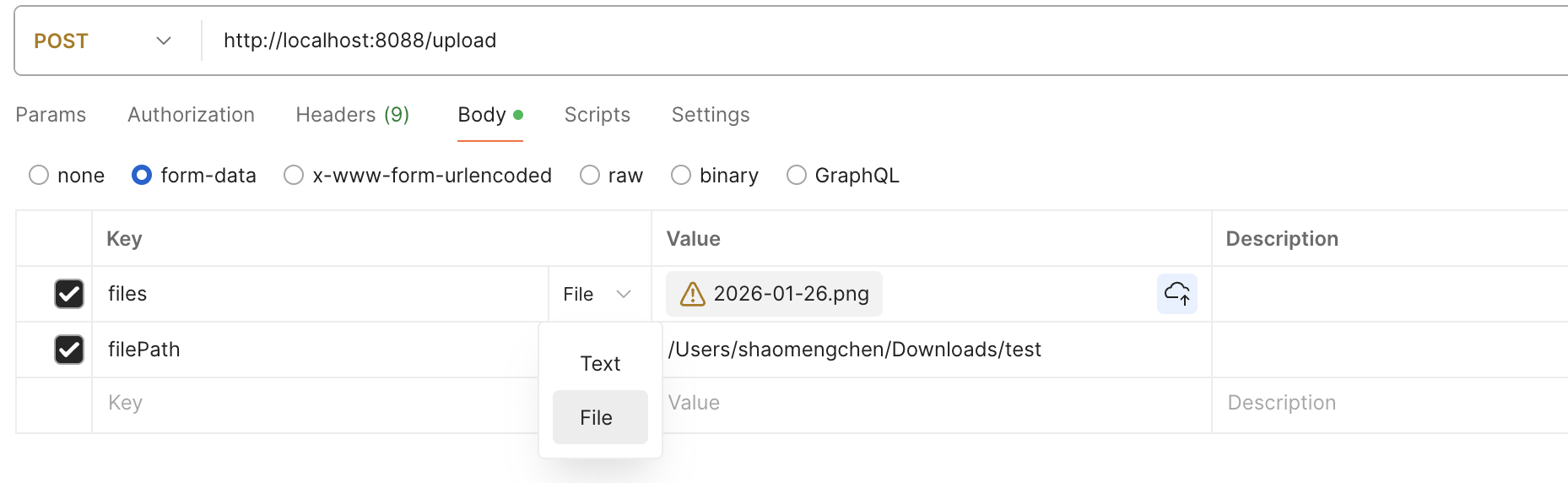Screen dimensions: 1568x483
Task: Uncheck the filePath row checkbox
Action: click(69, 350)
